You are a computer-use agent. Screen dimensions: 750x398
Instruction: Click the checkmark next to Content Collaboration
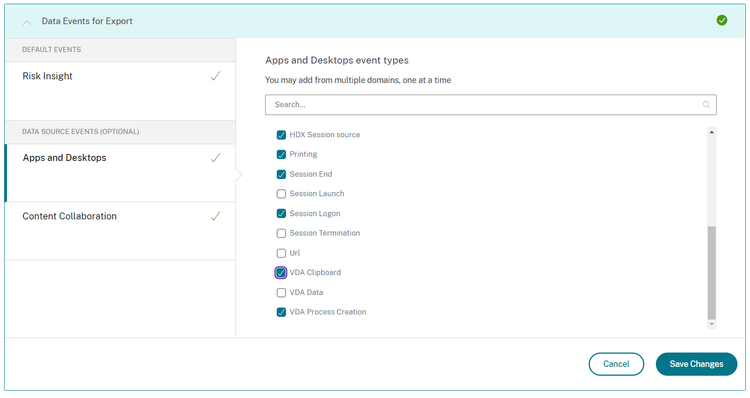coord(215,216)
